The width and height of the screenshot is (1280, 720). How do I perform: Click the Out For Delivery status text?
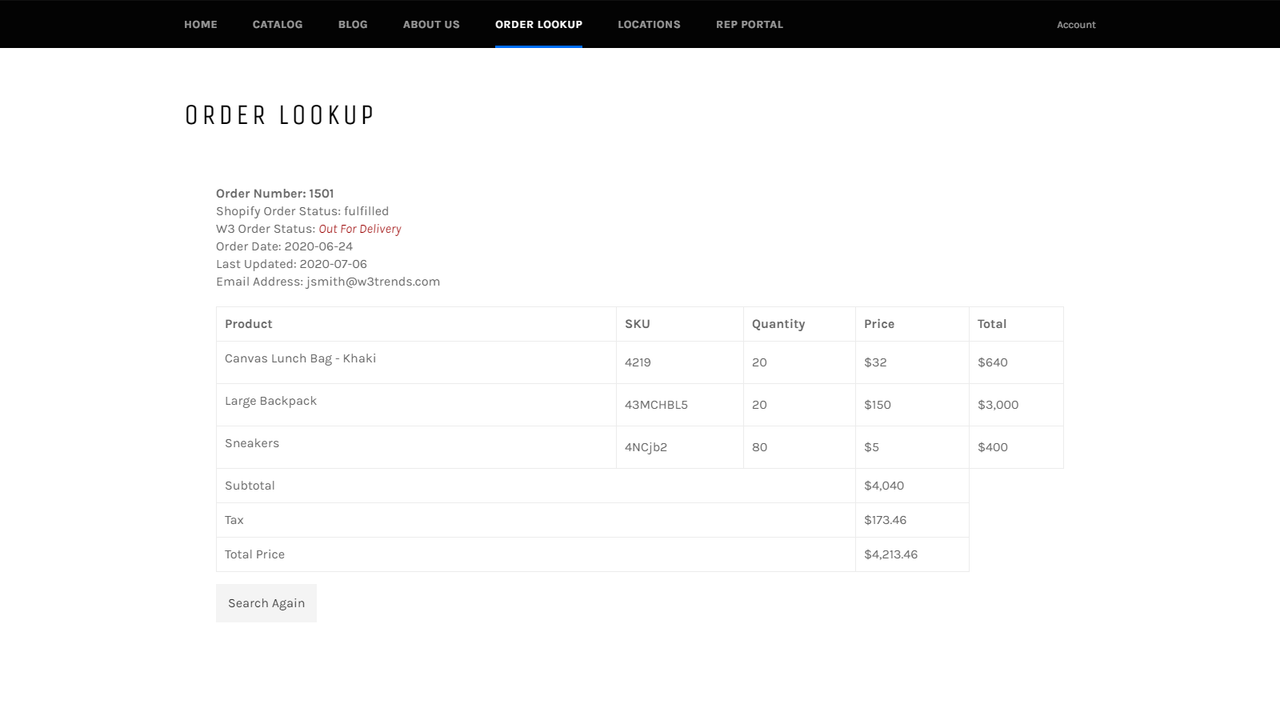[x=360, y=229]
